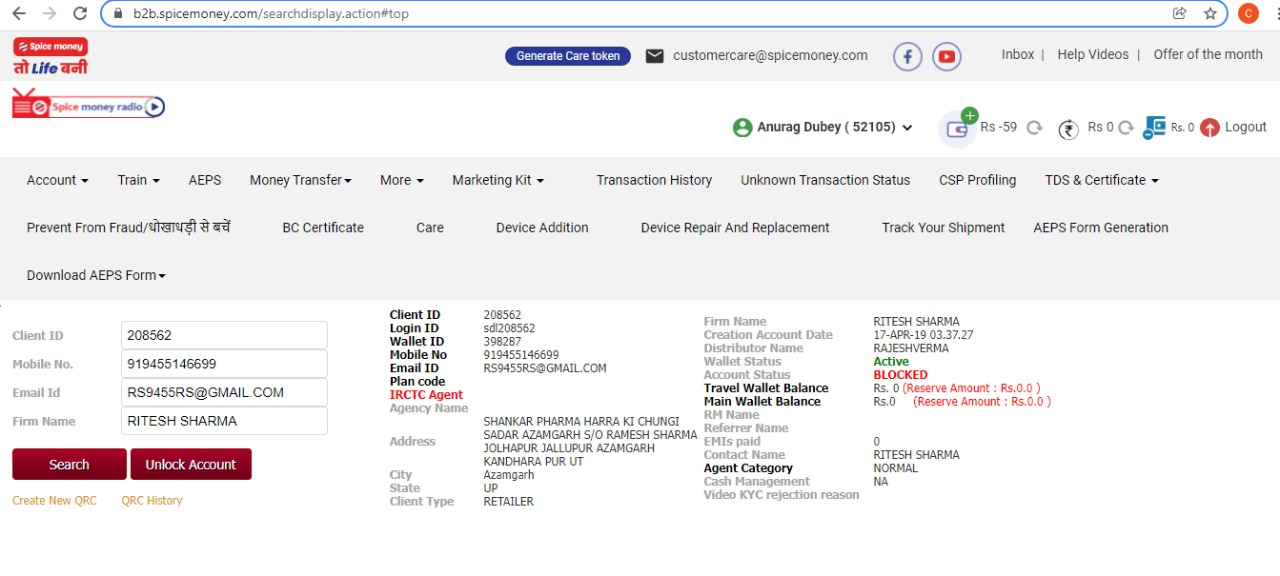Open the Inbox link
The image size is (1280, 576).
[x=1018, y=54]
